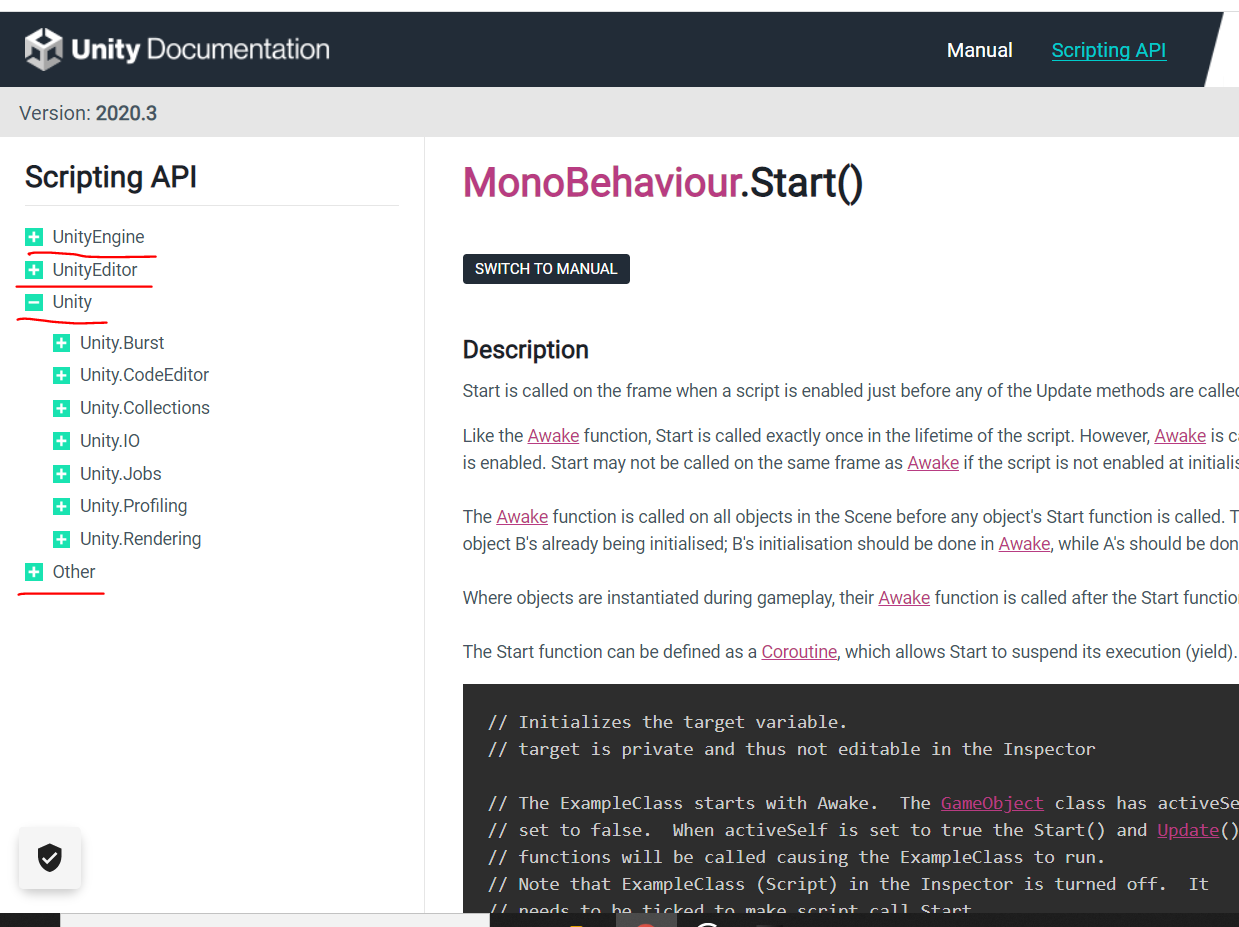Open the GameObject link in code comment
Screen dimensions: 1239x927
click(x=991, y=803)
